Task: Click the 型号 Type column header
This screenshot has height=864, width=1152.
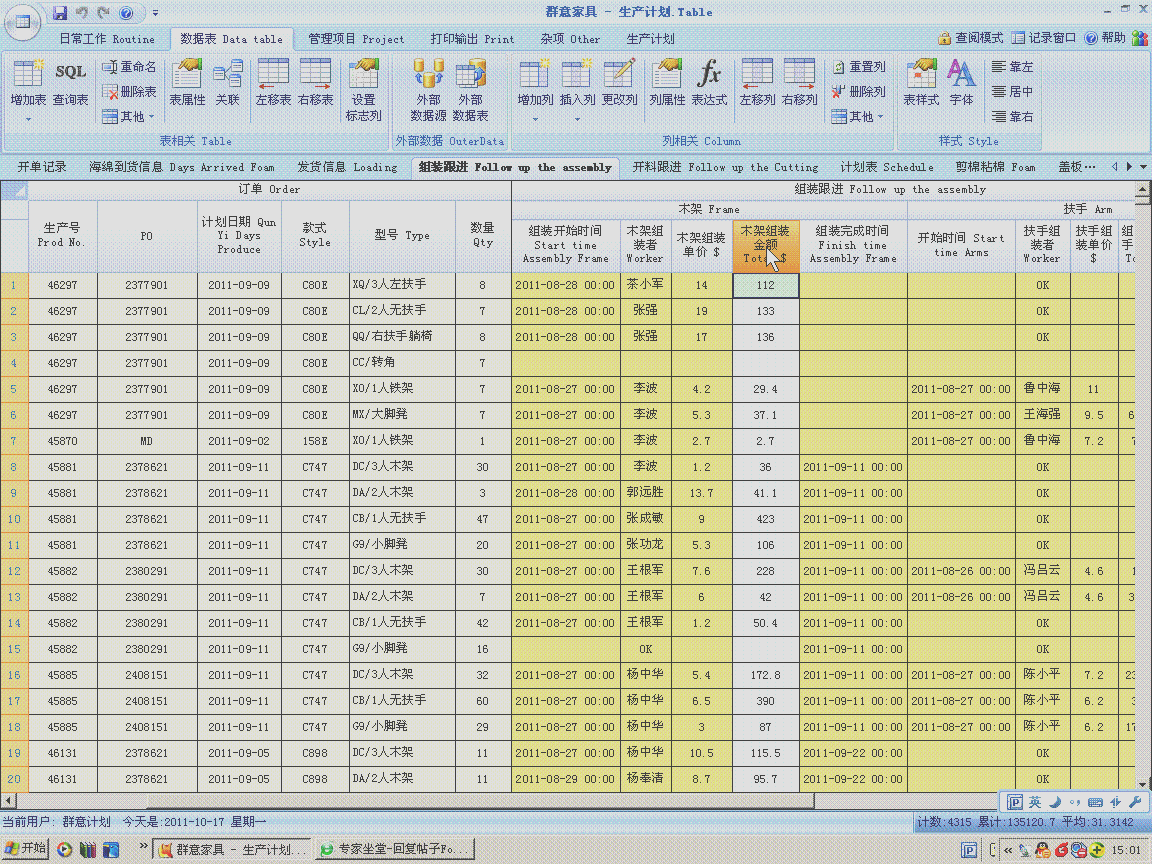Action: tap(402, 236)
